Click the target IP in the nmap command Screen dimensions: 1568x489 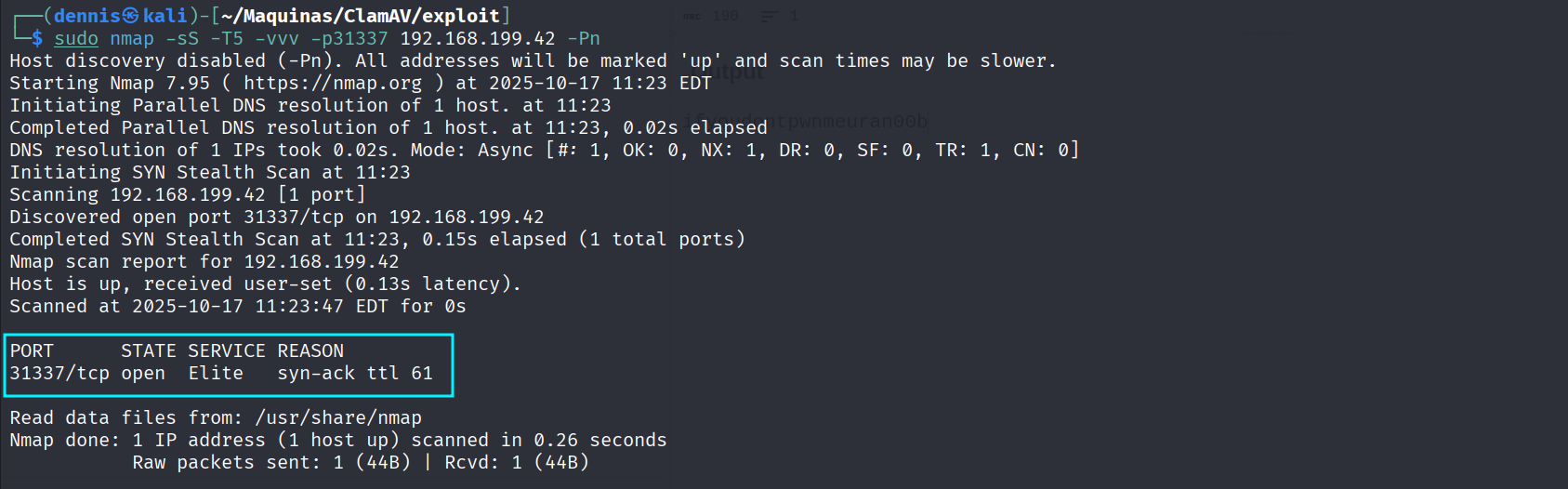click(477, 38)
